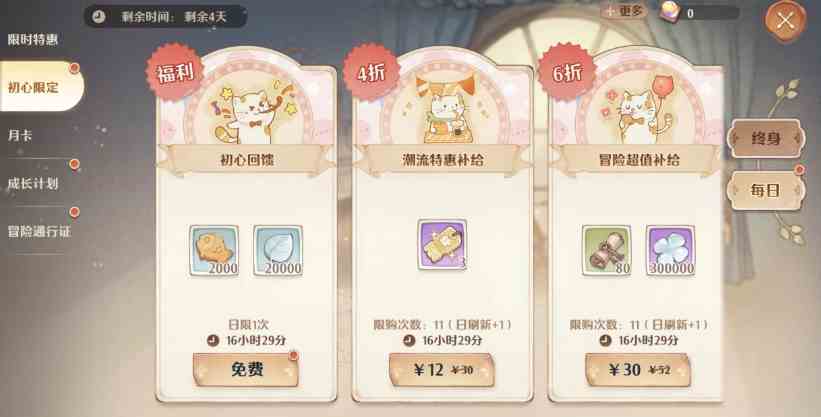Screen dimensions: 821x417
Task: Switch to the 每日 category button
Action: pos(766,191)
